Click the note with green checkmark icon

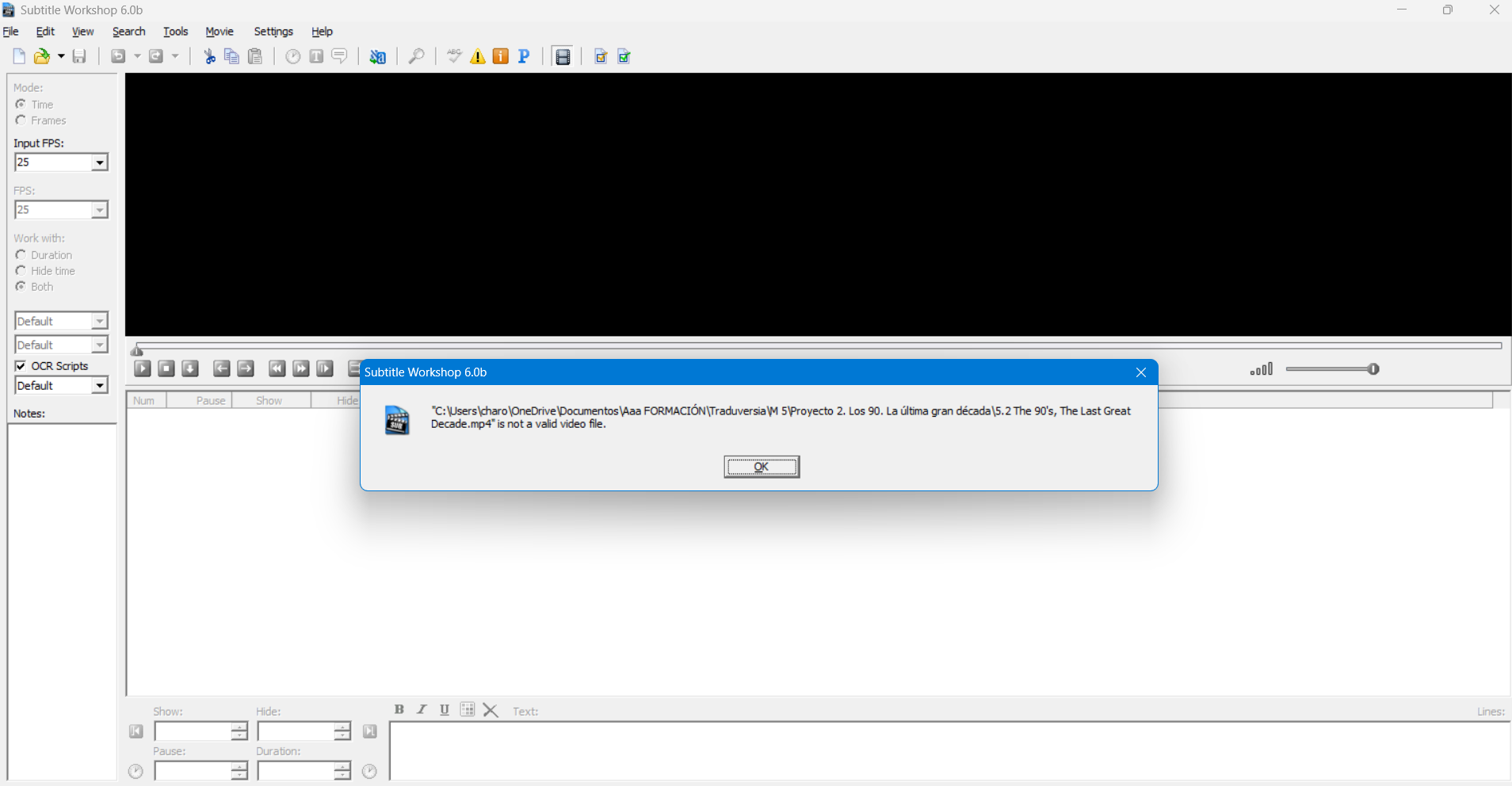pos(624,56)
